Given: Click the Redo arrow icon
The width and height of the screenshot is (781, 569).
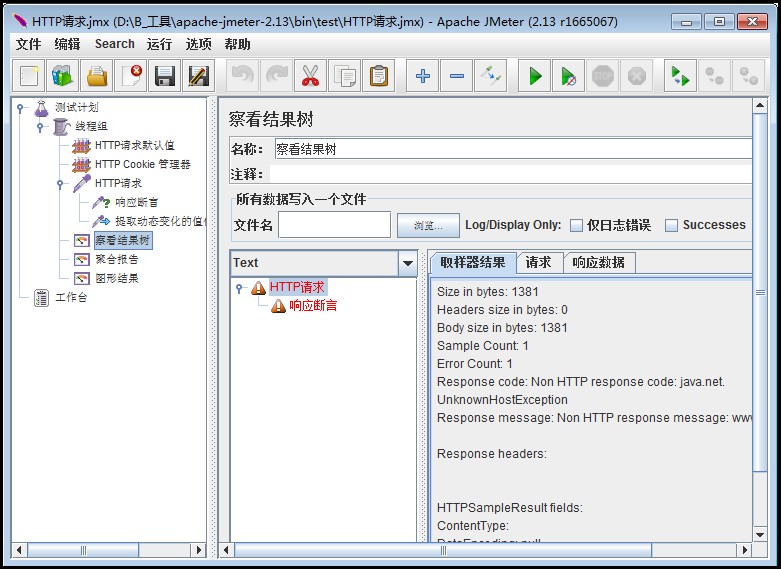Looking at the screenshot, I should tap(276, 76).
